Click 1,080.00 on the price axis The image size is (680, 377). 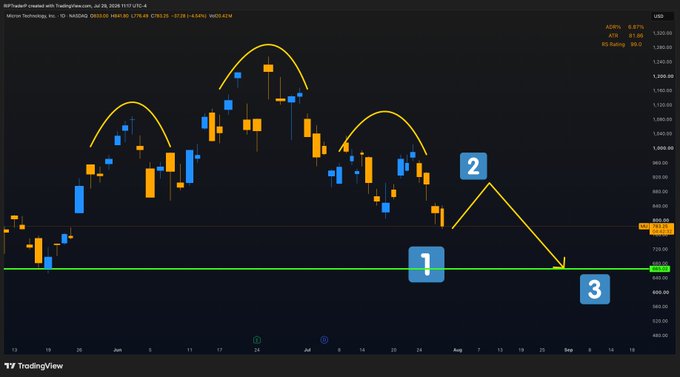click(662, 119)
